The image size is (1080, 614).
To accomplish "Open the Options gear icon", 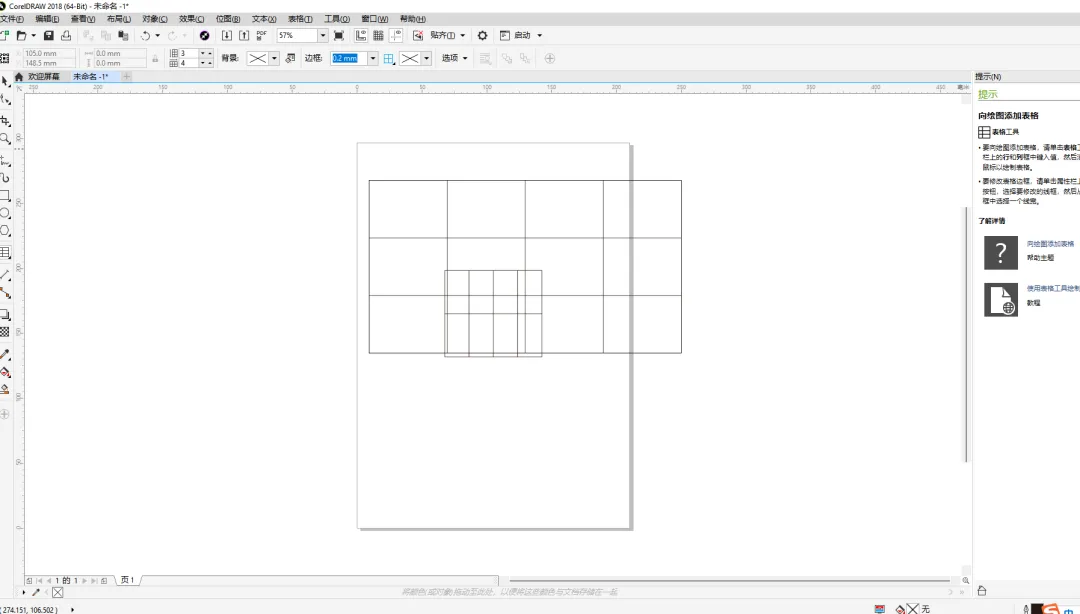I will pos(482,35).
